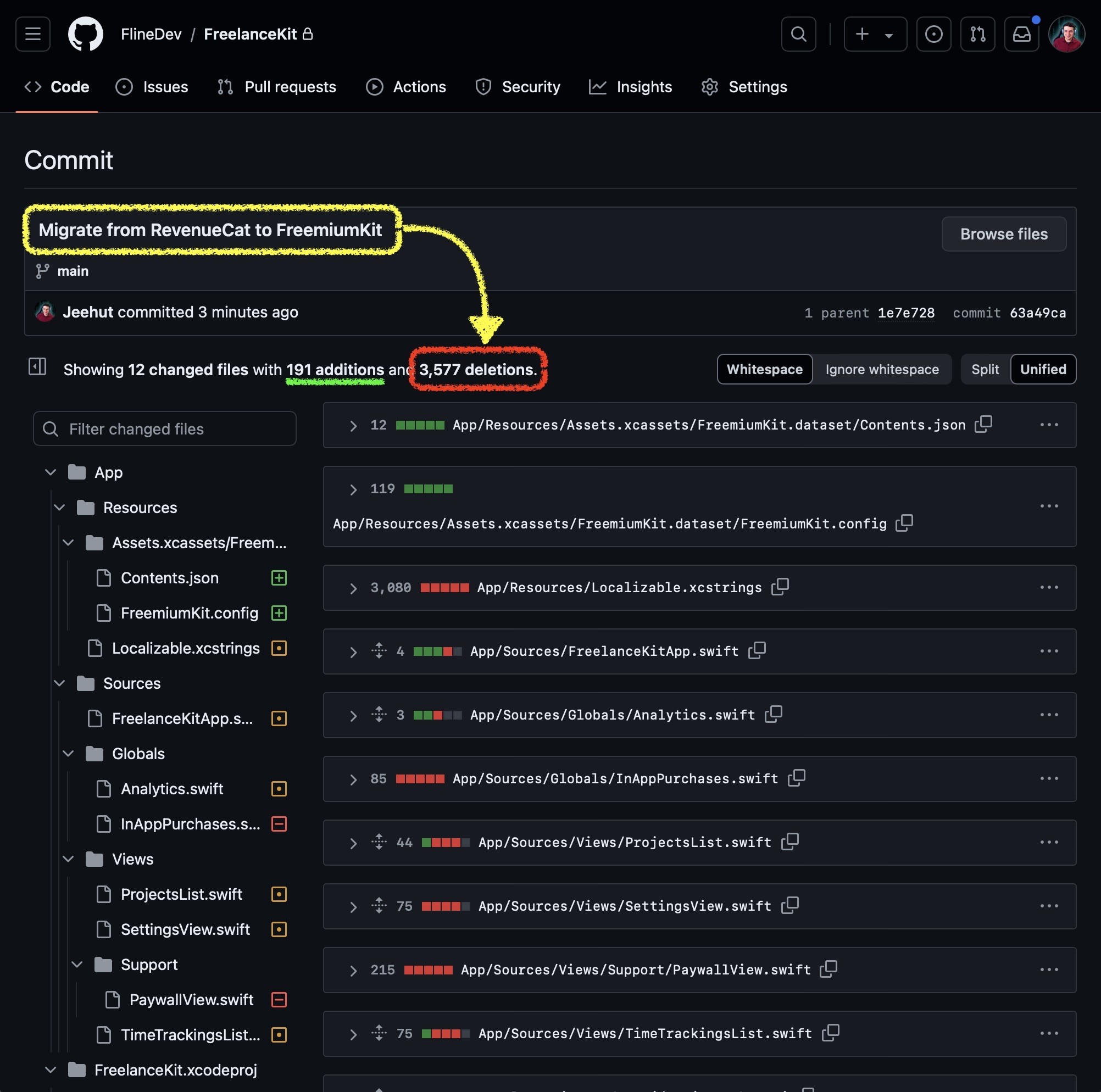1101x1092 pixels.
Task: Copy path of Contents.json file
Action: [x=983, y=425]
